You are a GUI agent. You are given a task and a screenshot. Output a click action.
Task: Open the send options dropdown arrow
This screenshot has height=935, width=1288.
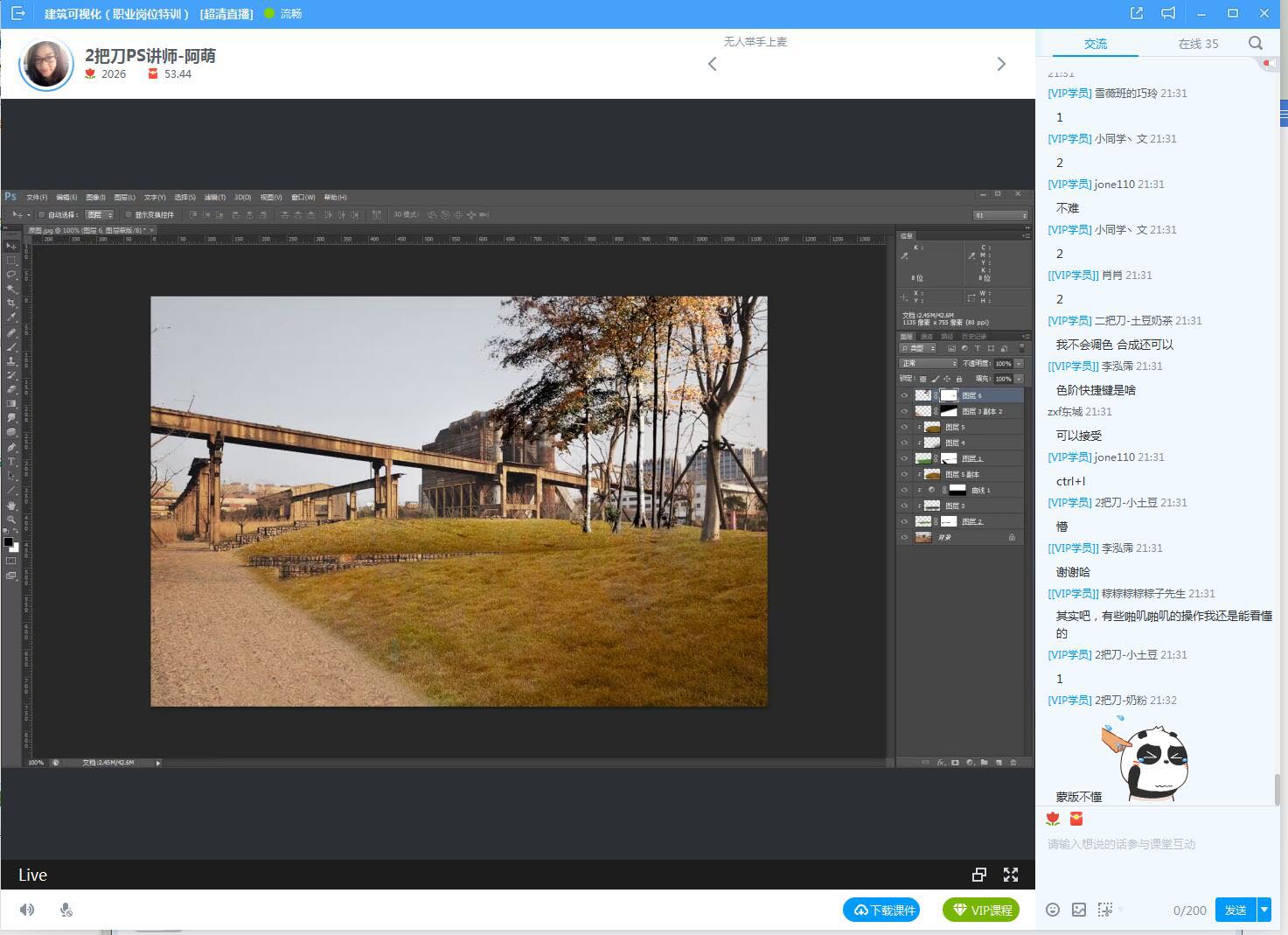[x=1264, y=910]
